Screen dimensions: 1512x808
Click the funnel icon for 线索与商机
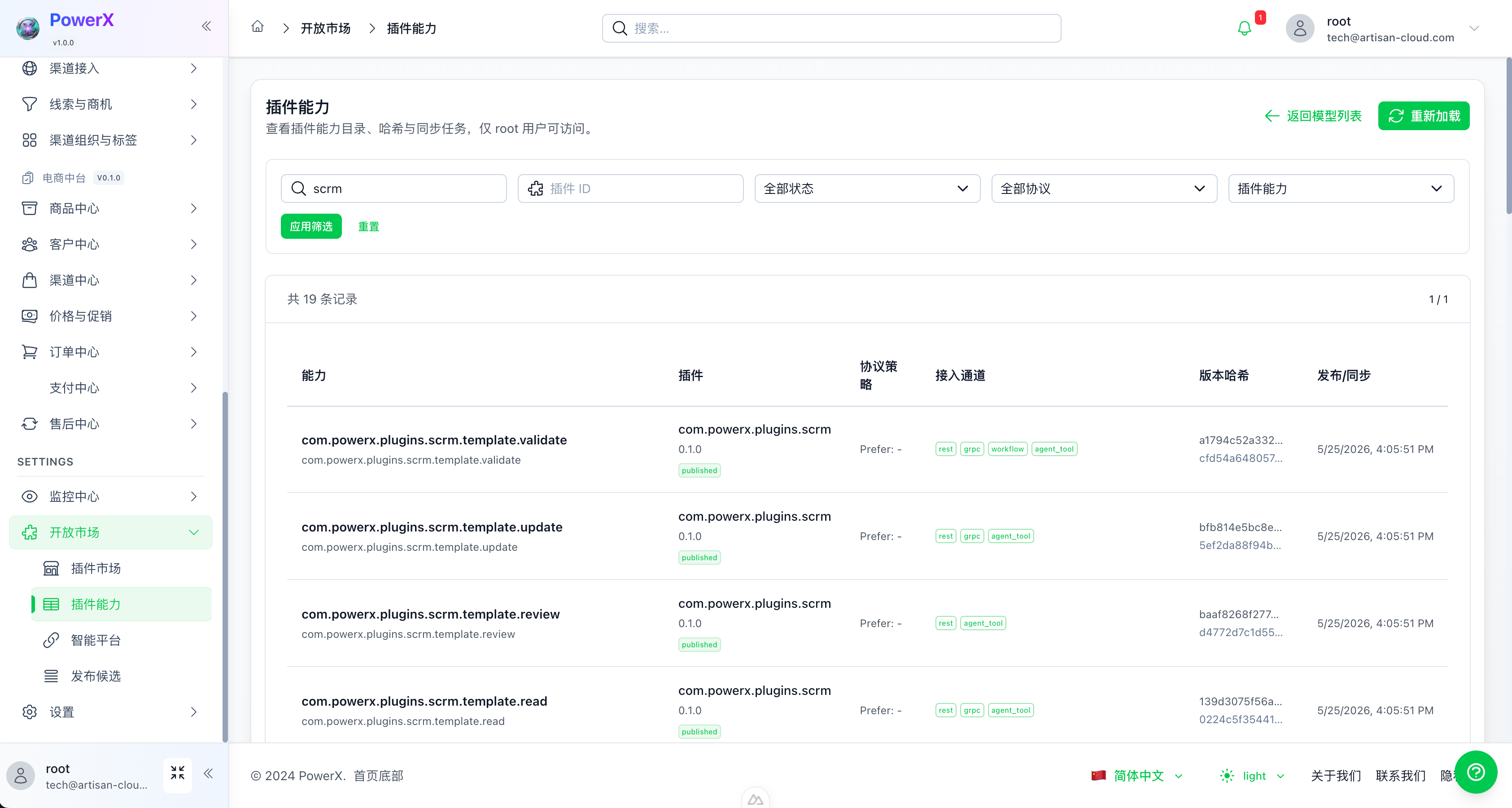[29, 104]
